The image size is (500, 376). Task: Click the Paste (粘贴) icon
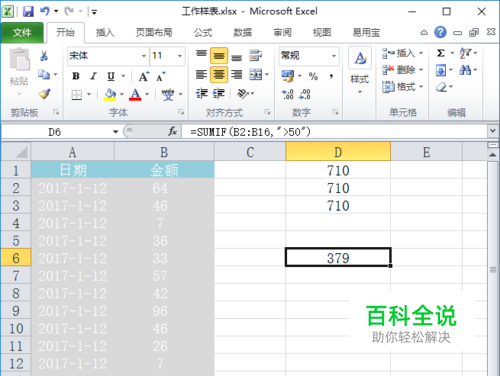point(19,59)
